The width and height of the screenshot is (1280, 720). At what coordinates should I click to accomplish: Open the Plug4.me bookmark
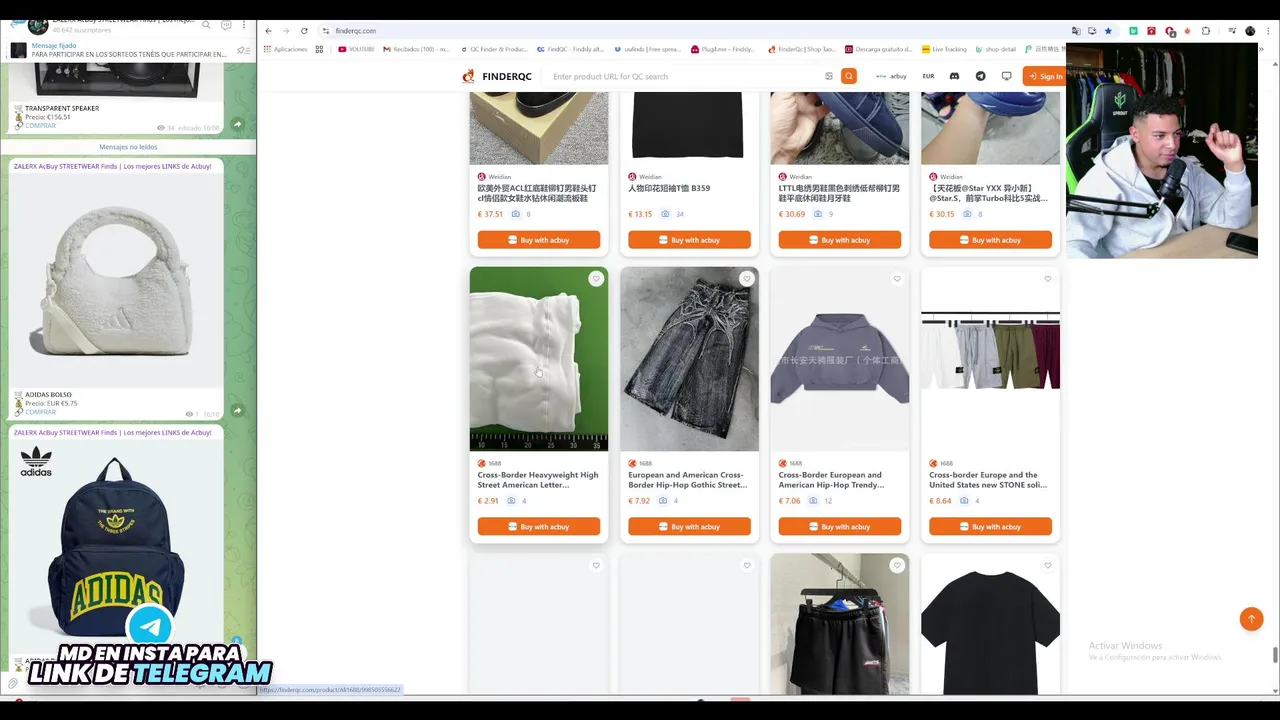(723, 49)
